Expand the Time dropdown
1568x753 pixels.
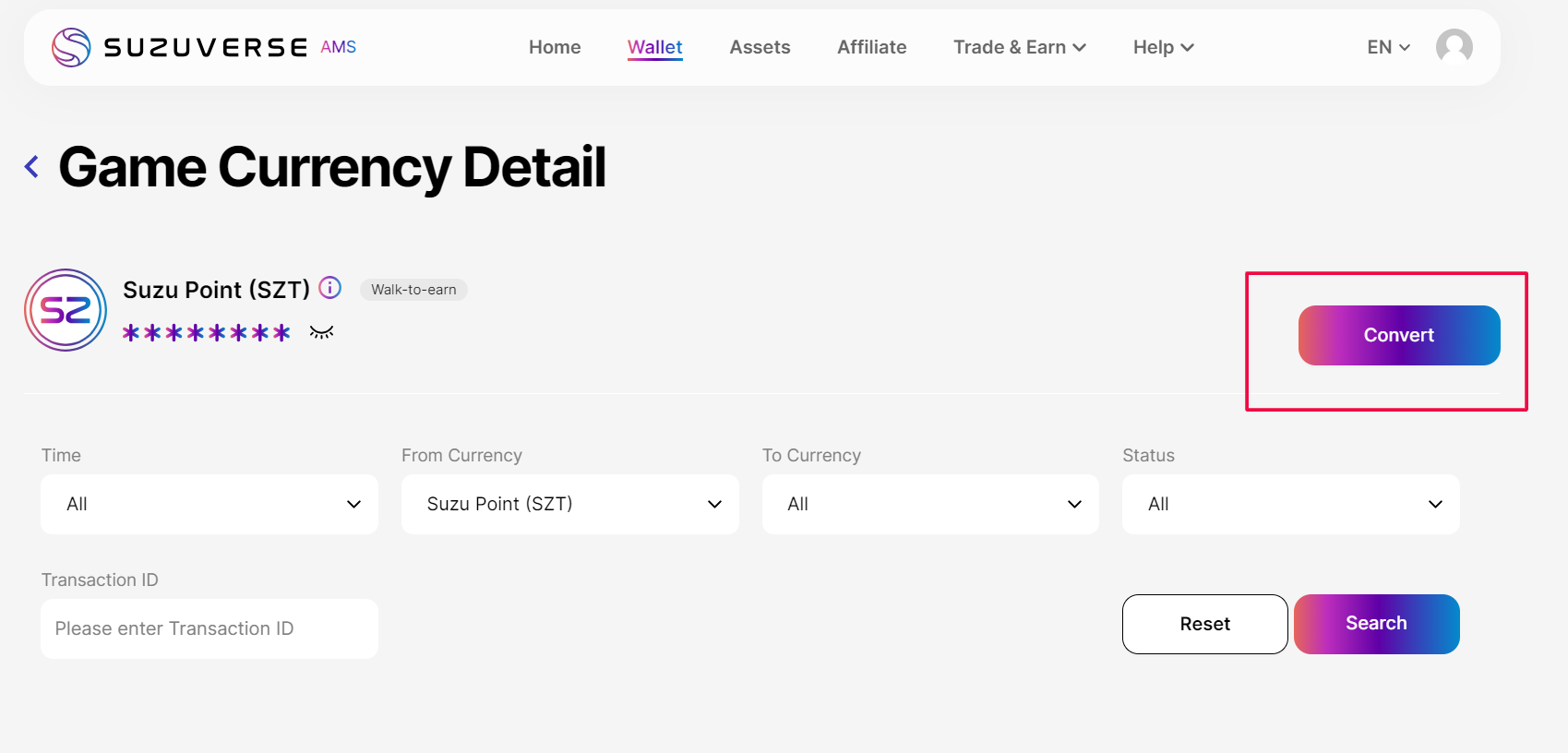pyautogui.click(x=209, y=504)
